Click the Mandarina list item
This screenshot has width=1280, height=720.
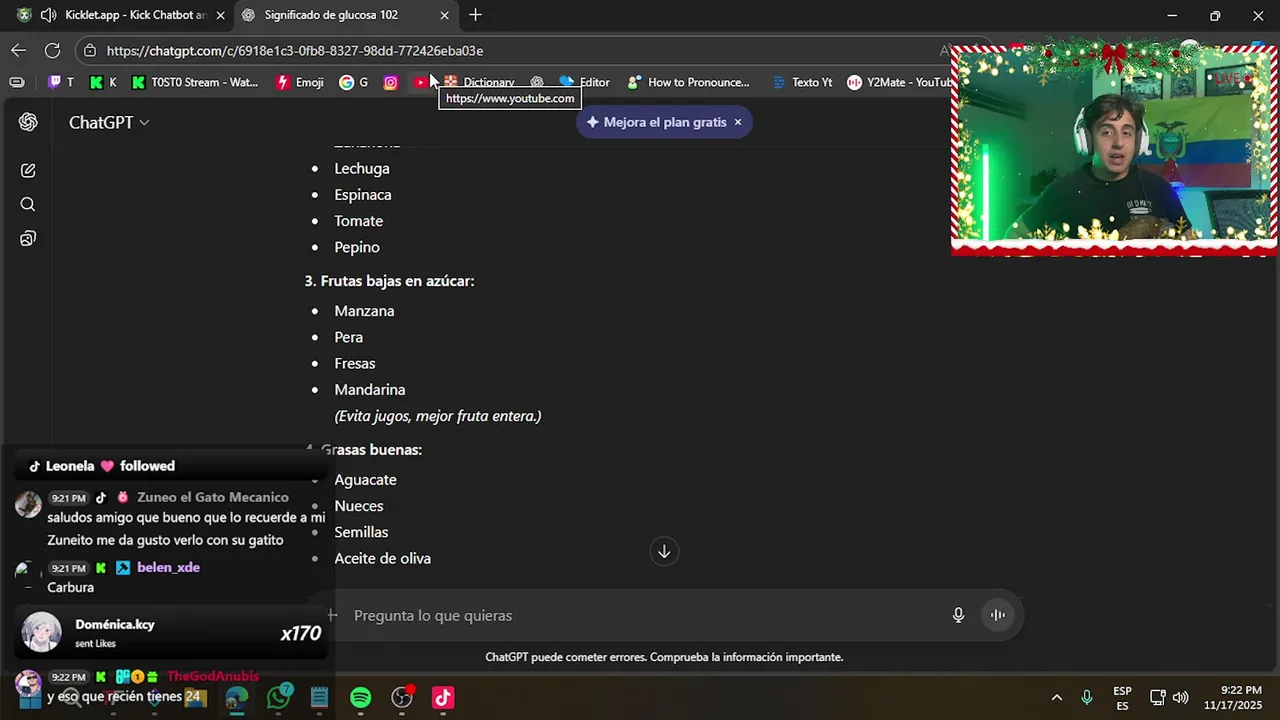(369, 389)
